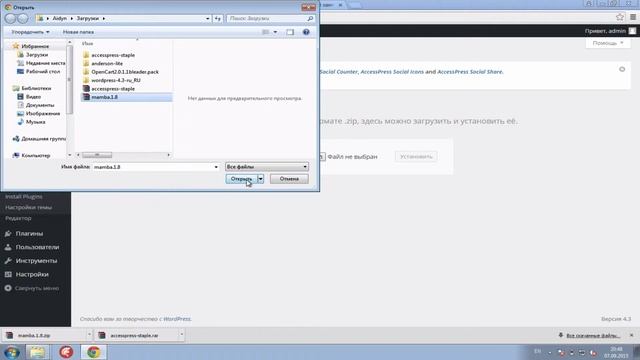Open the view options dropdown arrow

pos(275,32)
